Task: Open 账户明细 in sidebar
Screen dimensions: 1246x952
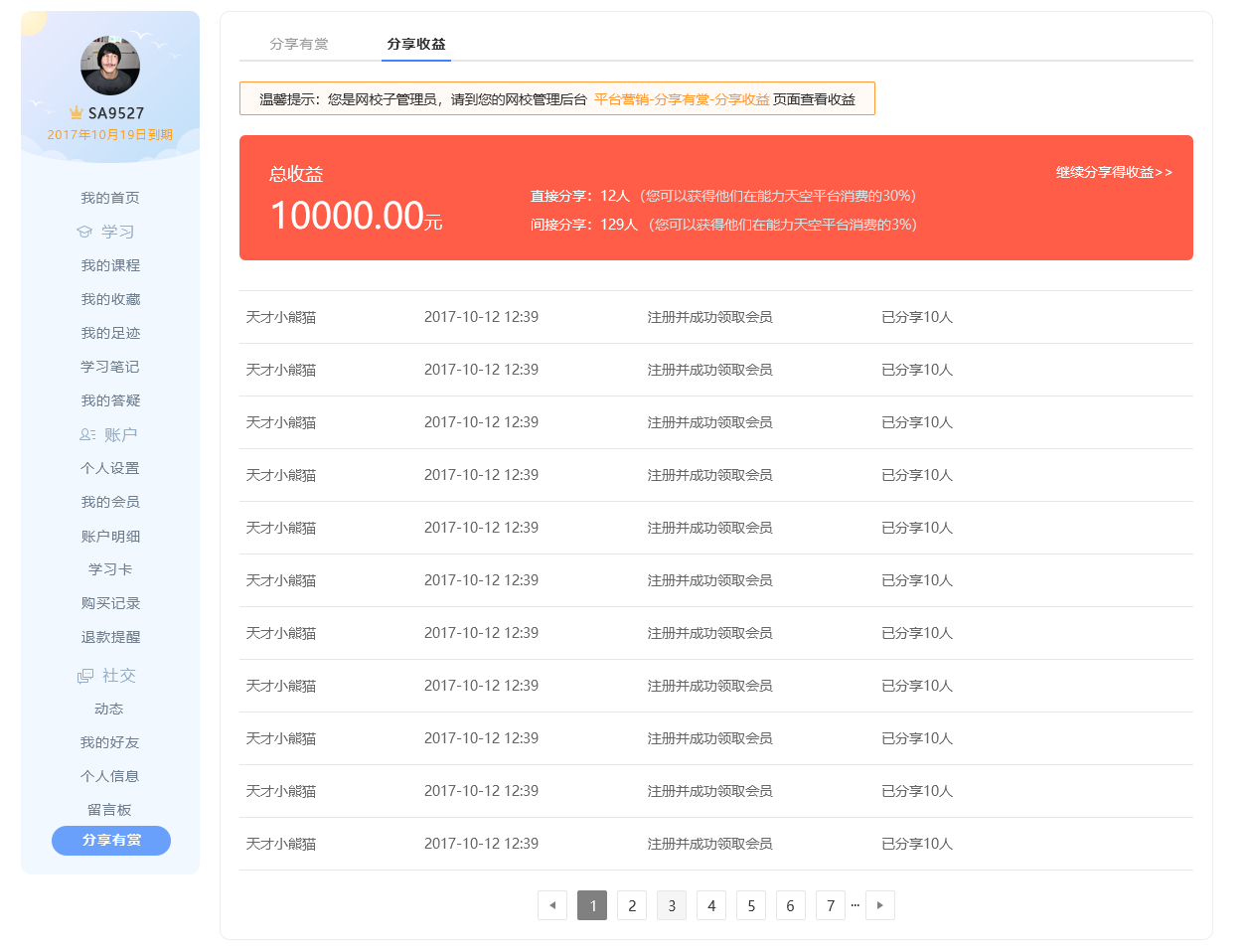Action: (110, 536)
